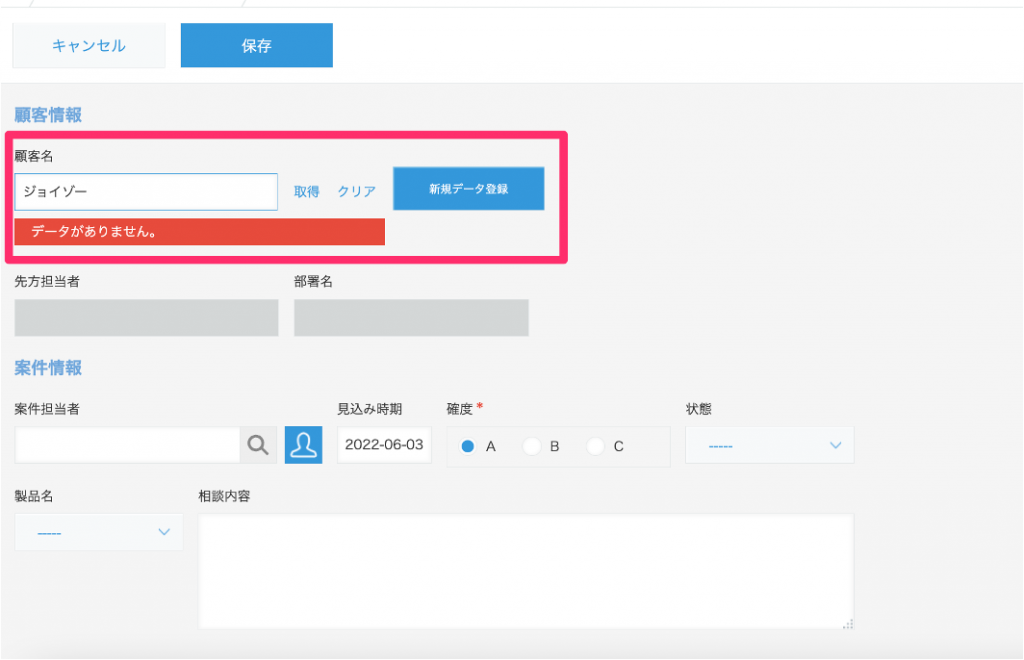
Task: Focus the 顧客名 input containing ジョイゾー
Action: point(146,192)
